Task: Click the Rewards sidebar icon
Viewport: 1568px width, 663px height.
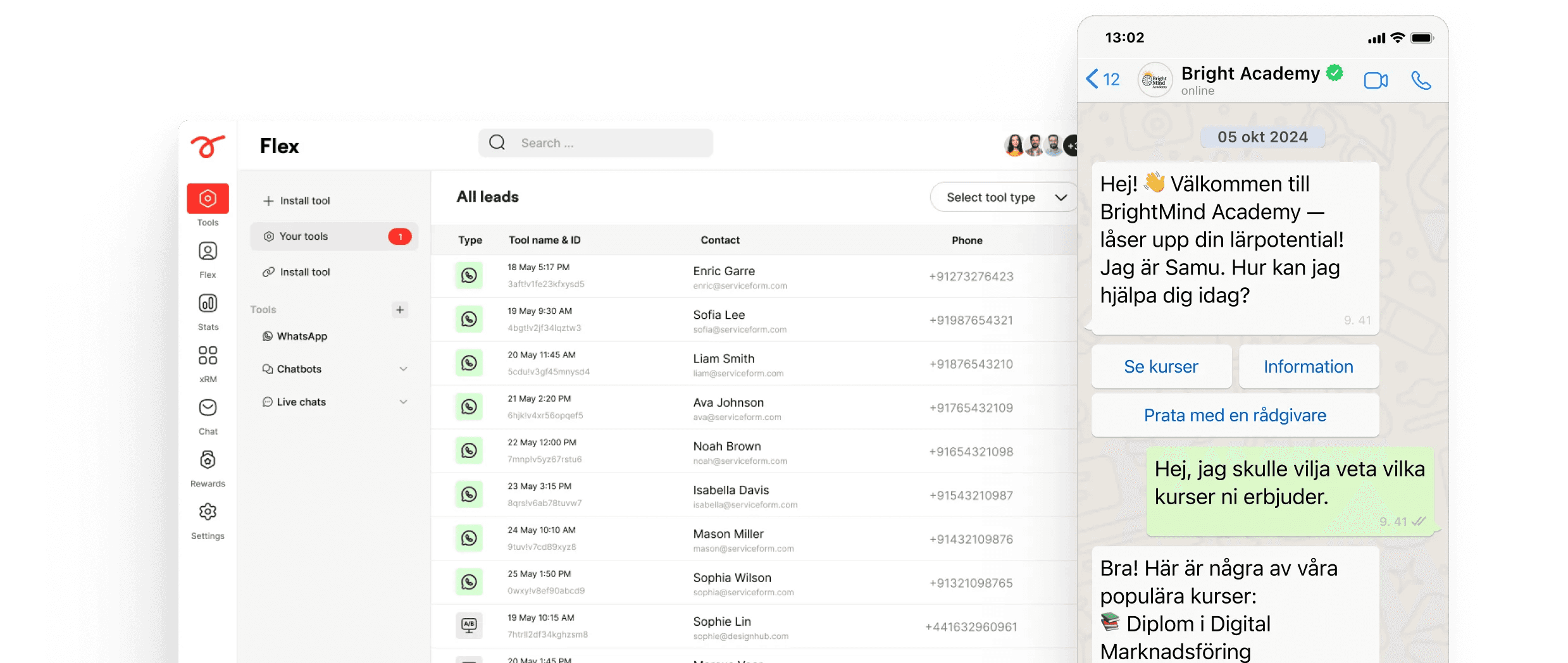Action: (x=208, y=460)
